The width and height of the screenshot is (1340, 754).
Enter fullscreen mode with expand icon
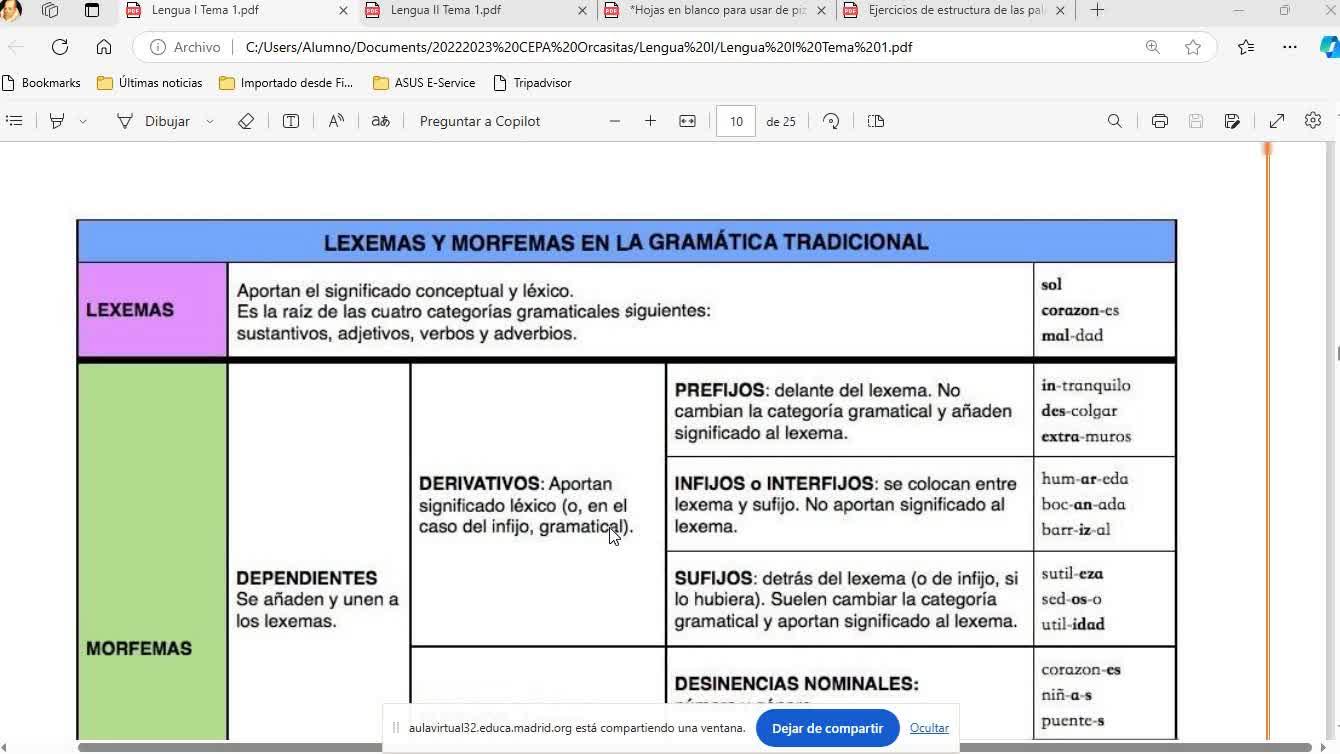(x=1277, y=121)
